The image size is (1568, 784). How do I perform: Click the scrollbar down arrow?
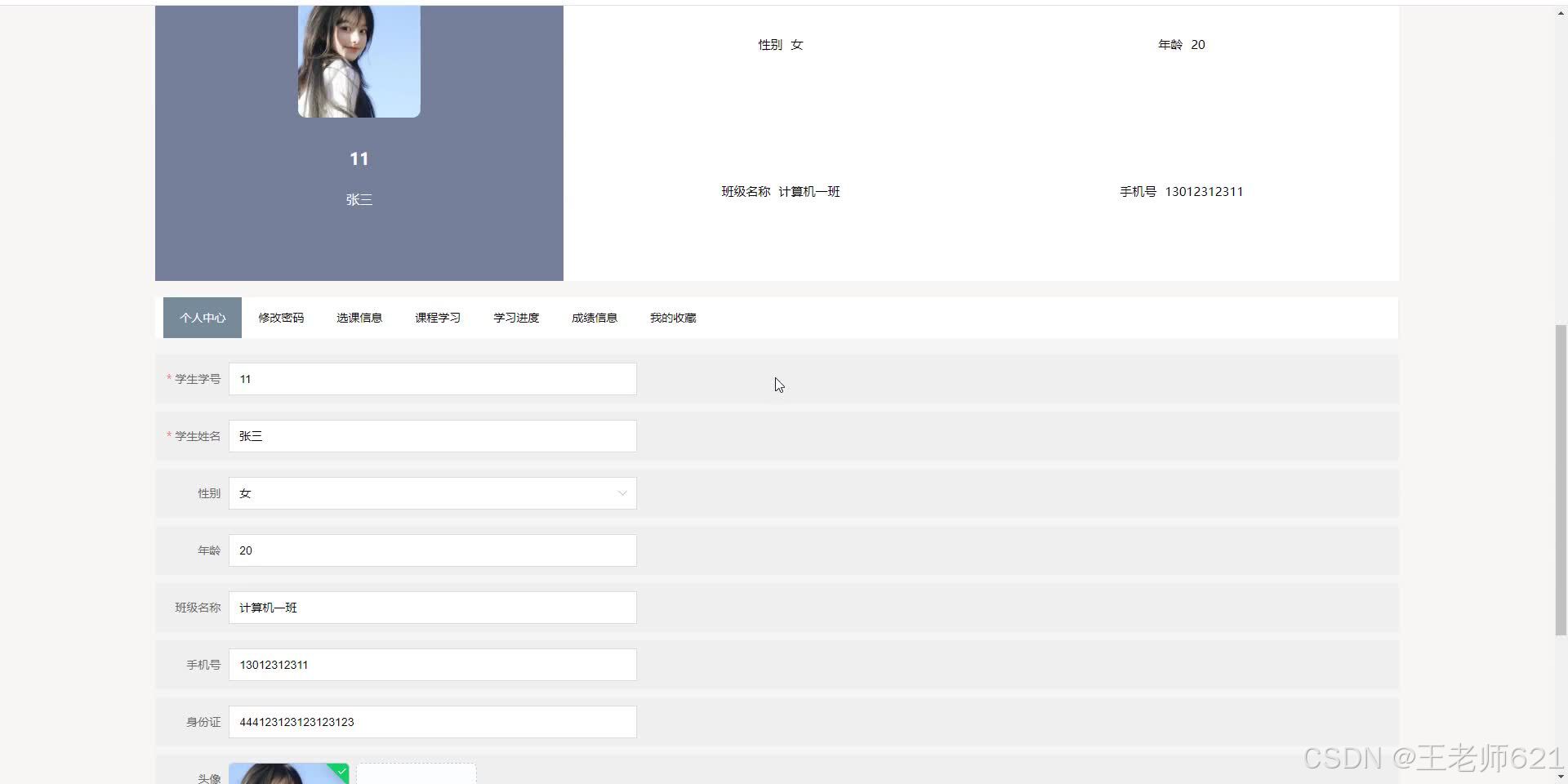pos(1561,776)
